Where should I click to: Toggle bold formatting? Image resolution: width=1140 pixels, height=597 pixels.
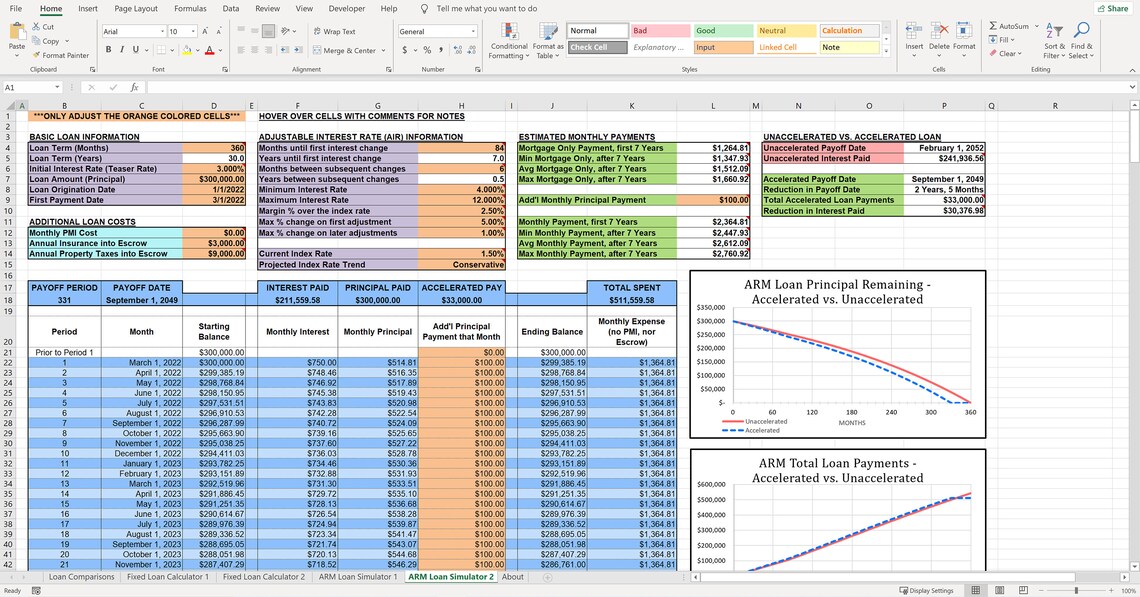tap(107, 48)
